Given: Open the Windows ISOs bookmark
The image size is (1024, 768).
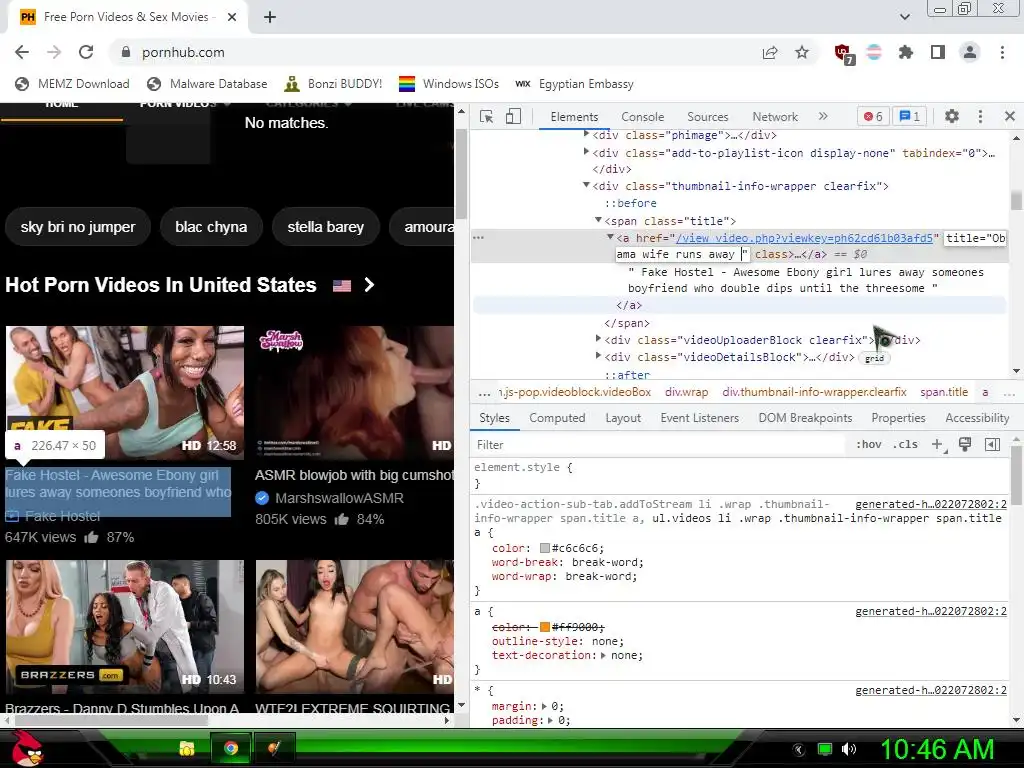Looking at the screenshot, I should pyautogui.click(x=449, y=84).
